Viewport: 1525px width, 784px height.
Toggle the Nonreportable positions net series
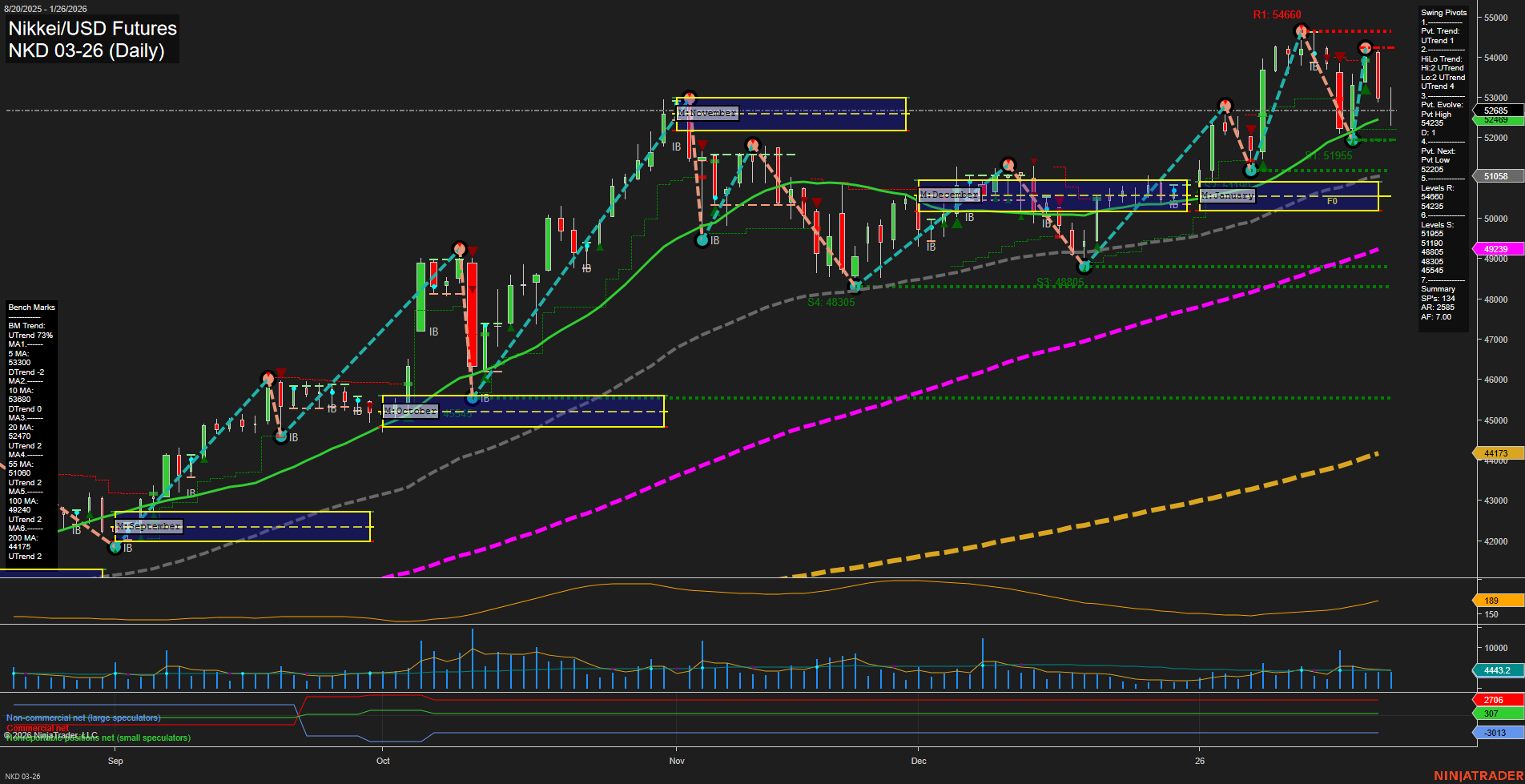point(98,737)
